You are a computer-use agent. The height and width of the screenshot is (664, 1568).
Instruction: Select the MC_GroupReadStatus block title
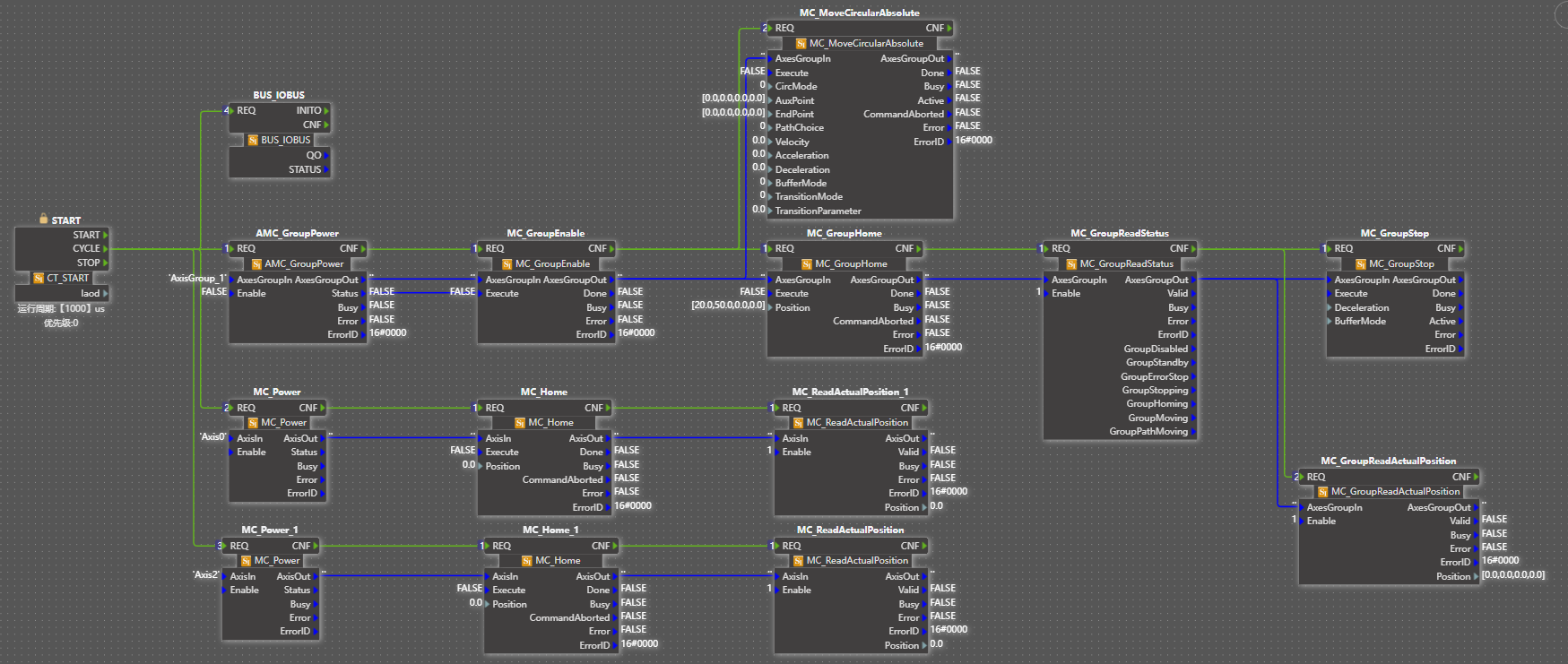[1120, 234]
